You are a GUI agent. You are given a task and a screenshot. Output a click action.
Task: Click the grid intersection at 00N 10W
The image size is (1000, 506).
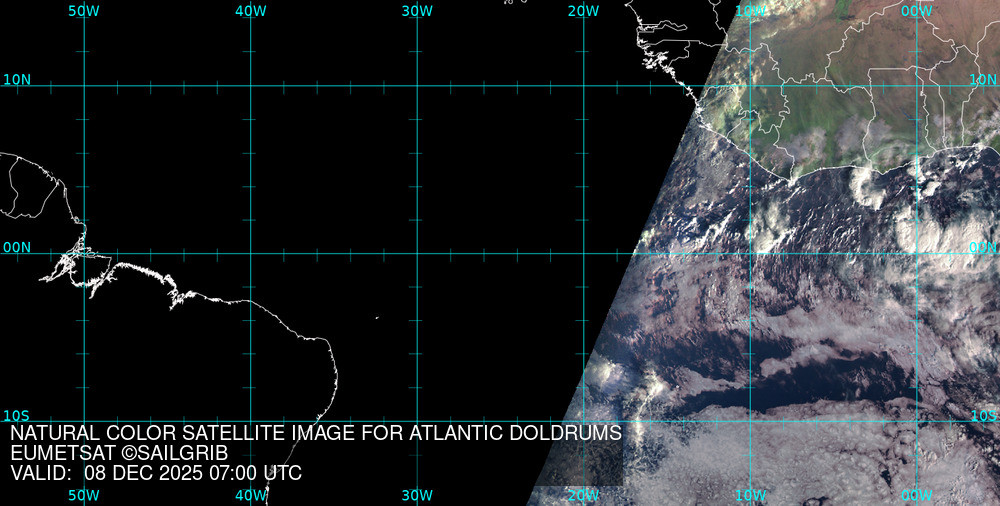click(751, 253)
